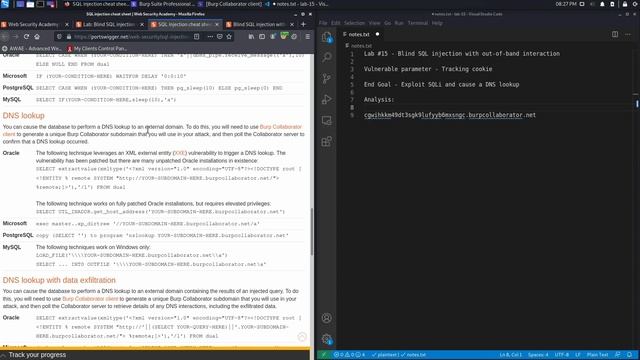Follow the Burp Collaborator link in DNS lookup

281,127
